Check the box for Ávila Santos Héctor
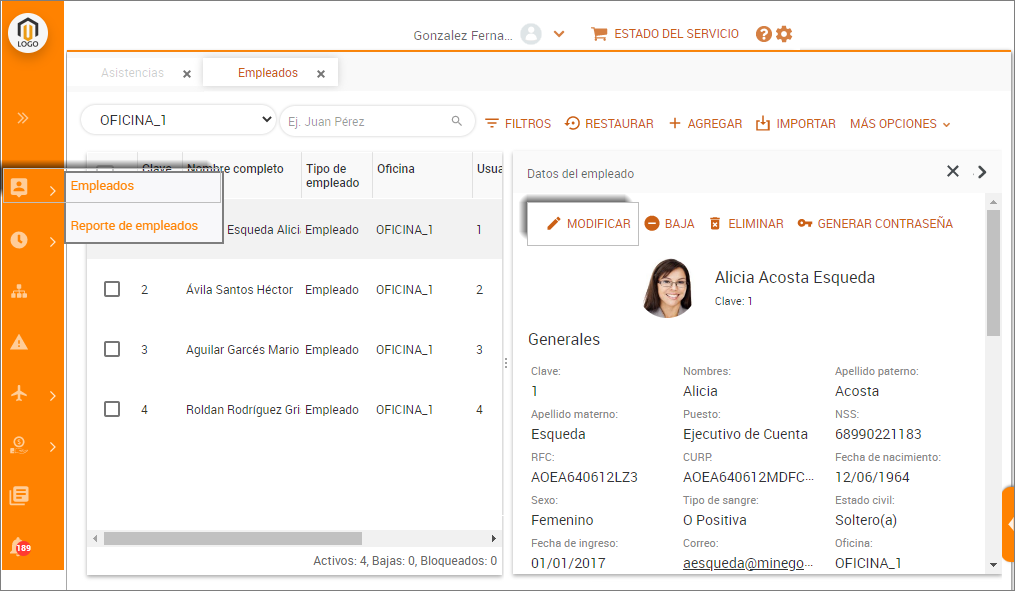The height and width of the screenshot is (591, 1015). click(112, 289)
